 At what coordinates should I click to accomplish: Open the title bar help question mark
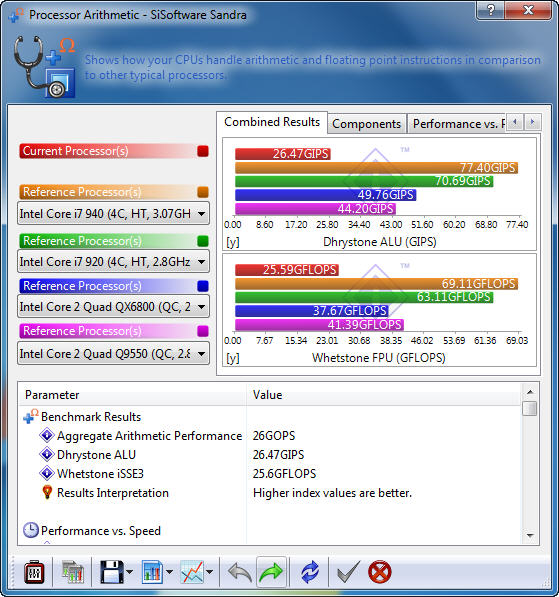[491, 10]
